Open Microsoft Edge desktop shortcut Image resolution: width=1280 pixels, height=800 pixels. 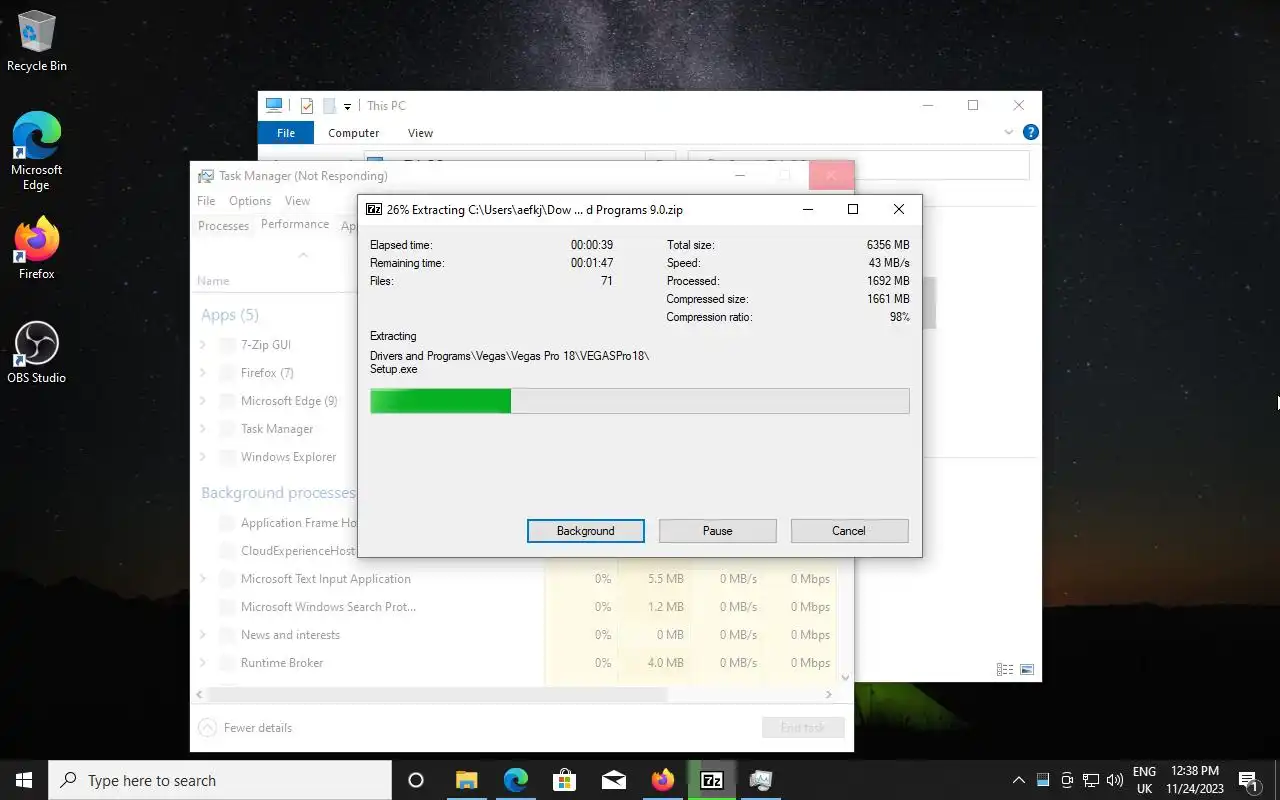pyautogui.click(x=37, y=150)
